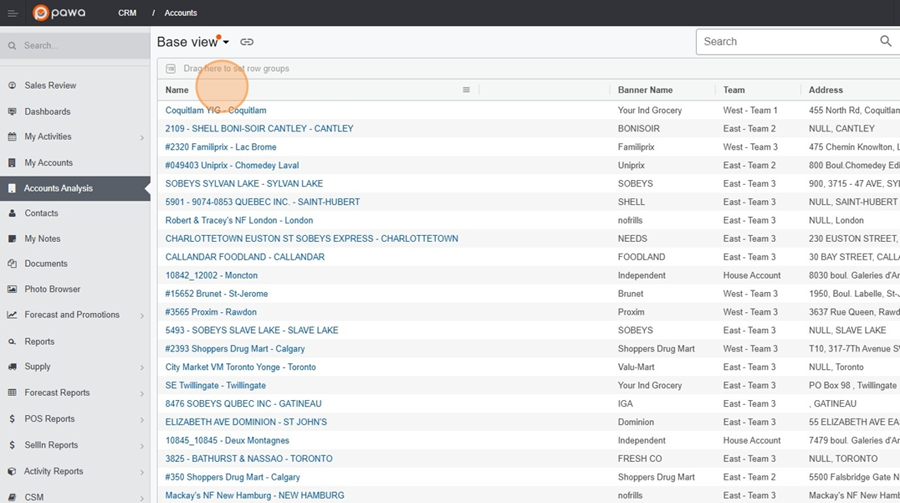Open Dashboards menu item

tap(48, 111)
